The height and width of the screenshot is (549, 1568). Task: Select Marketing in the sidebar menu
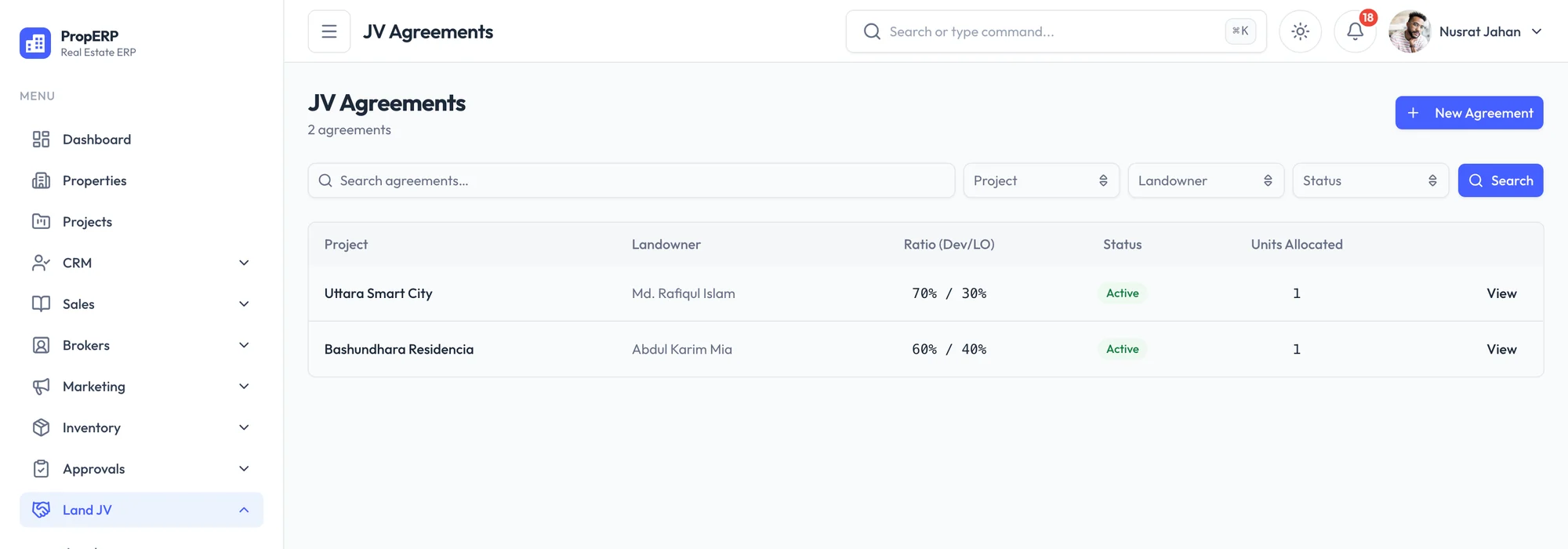[x=141, y=387]
